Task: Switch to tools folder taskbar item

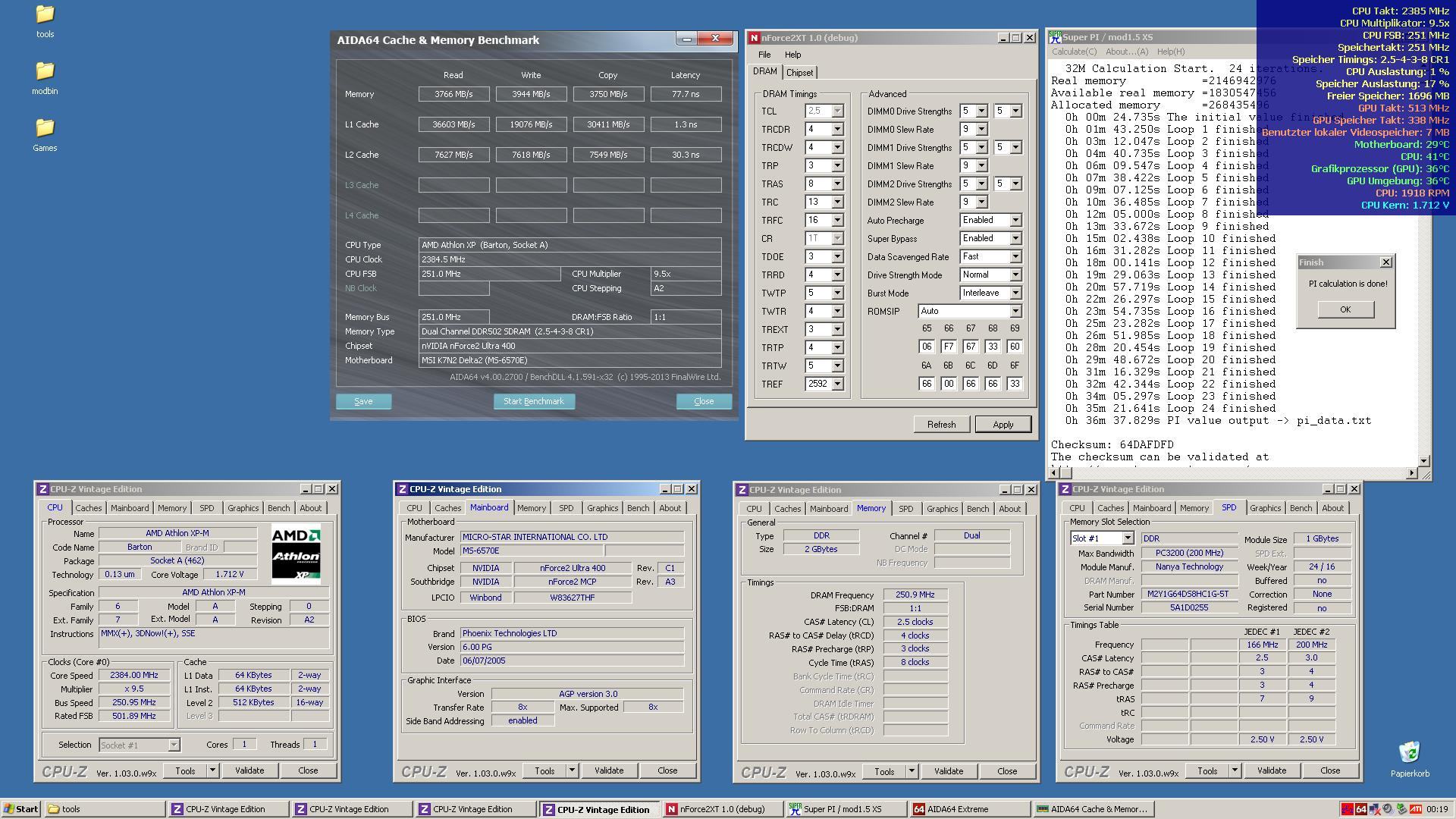Action: (x=105, y=809)
